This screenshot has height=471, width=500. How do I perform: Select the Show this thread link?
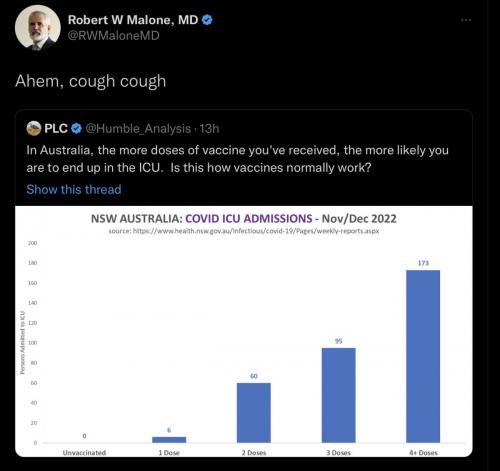coord(74,189)
